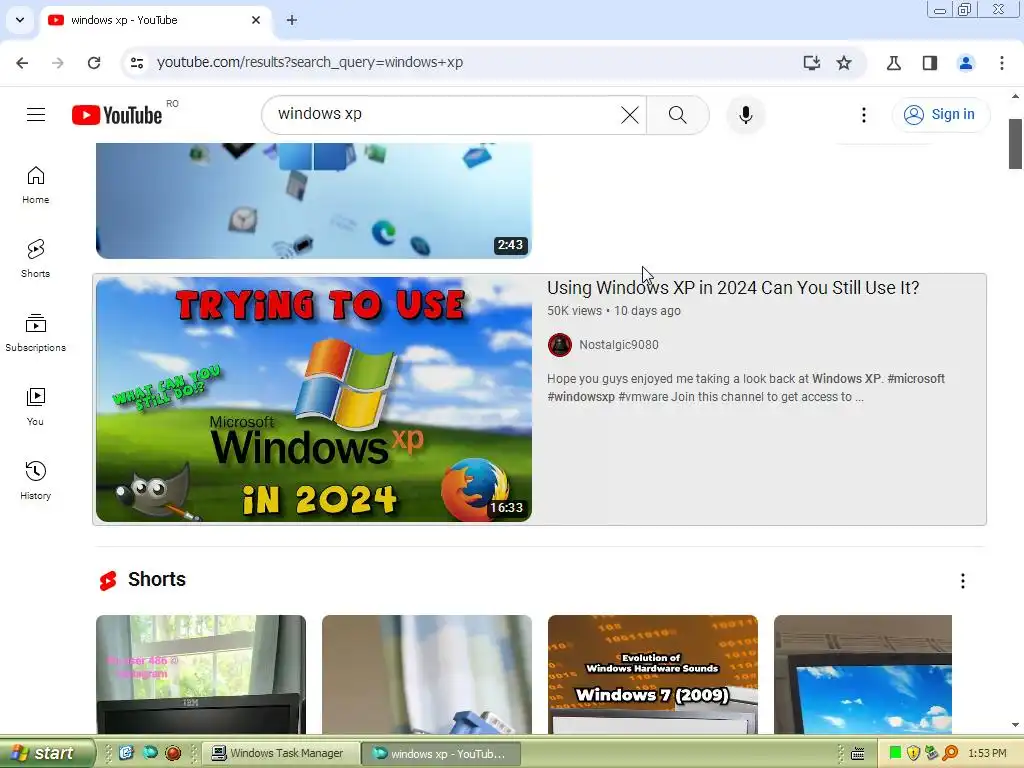This screenshot has height=768, width=1024.
Task: Click scrollbar down arrow
Action: (x=1015, y=725)
